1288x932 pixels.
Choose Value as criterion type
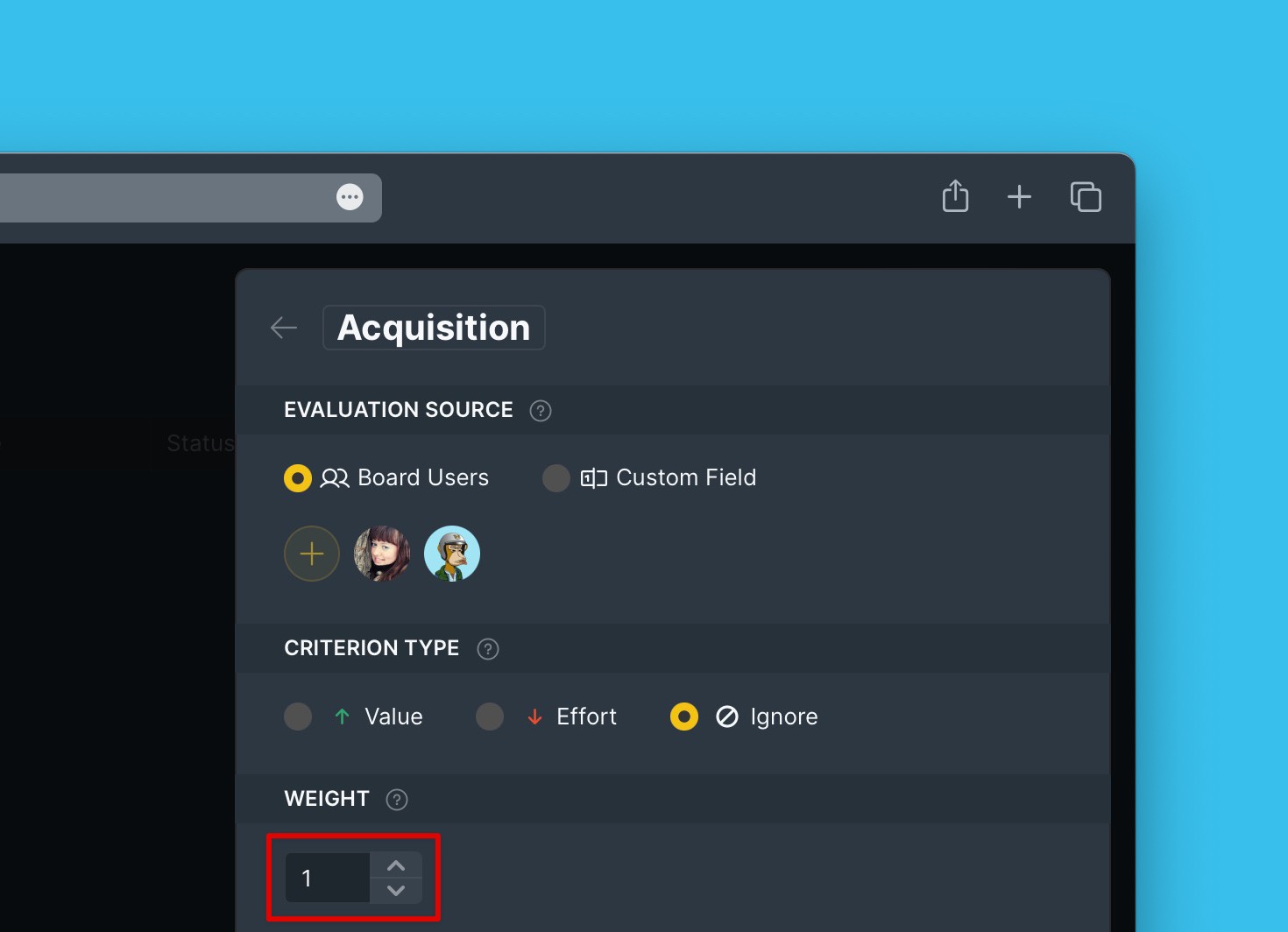click(298, 717)
